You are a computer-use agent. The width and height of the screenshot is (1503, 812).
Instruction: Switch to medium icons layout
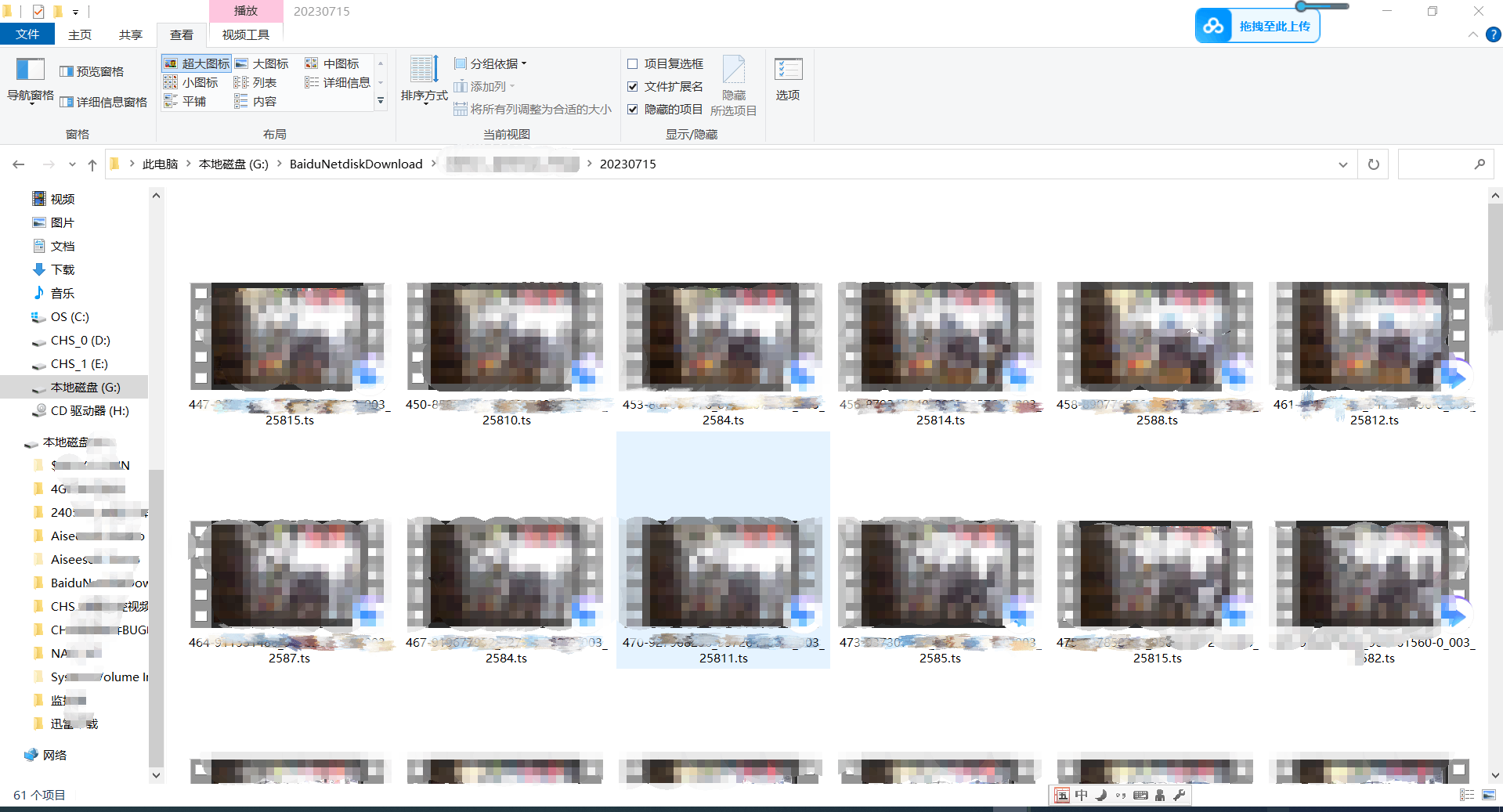[x=333, y=63]
